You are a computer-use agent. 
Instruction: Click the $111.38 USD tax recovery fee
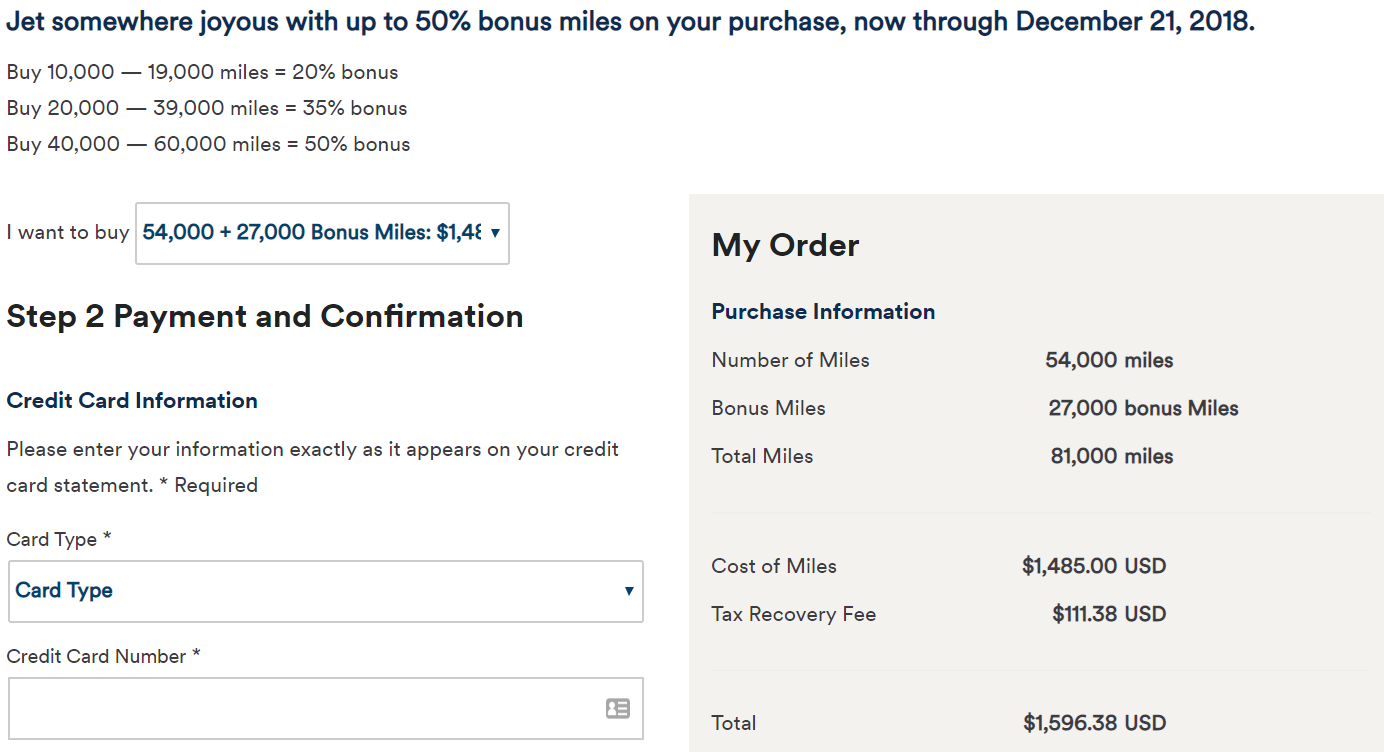point(1109,614)
